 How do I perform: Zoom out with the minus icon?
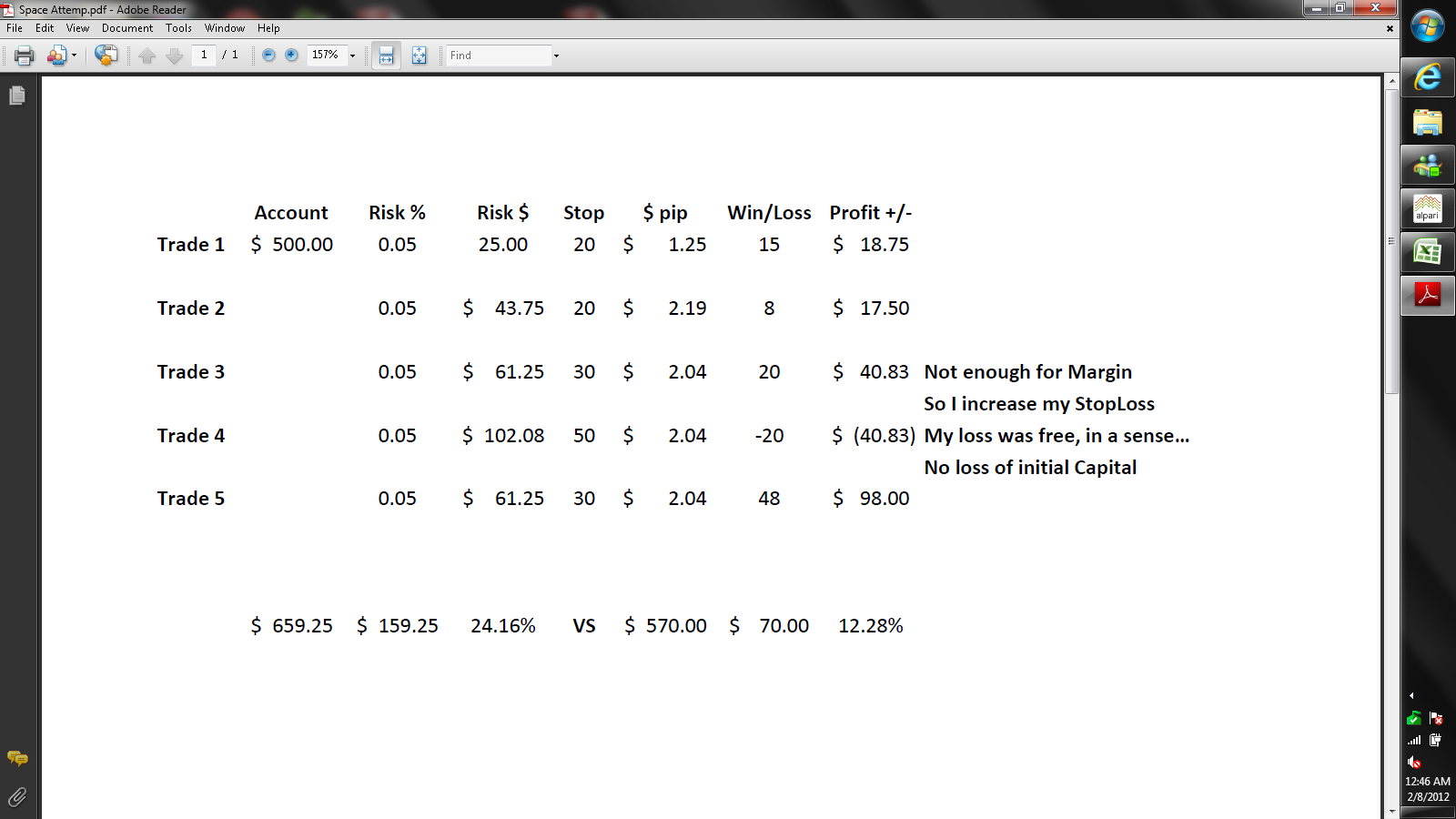268,56
